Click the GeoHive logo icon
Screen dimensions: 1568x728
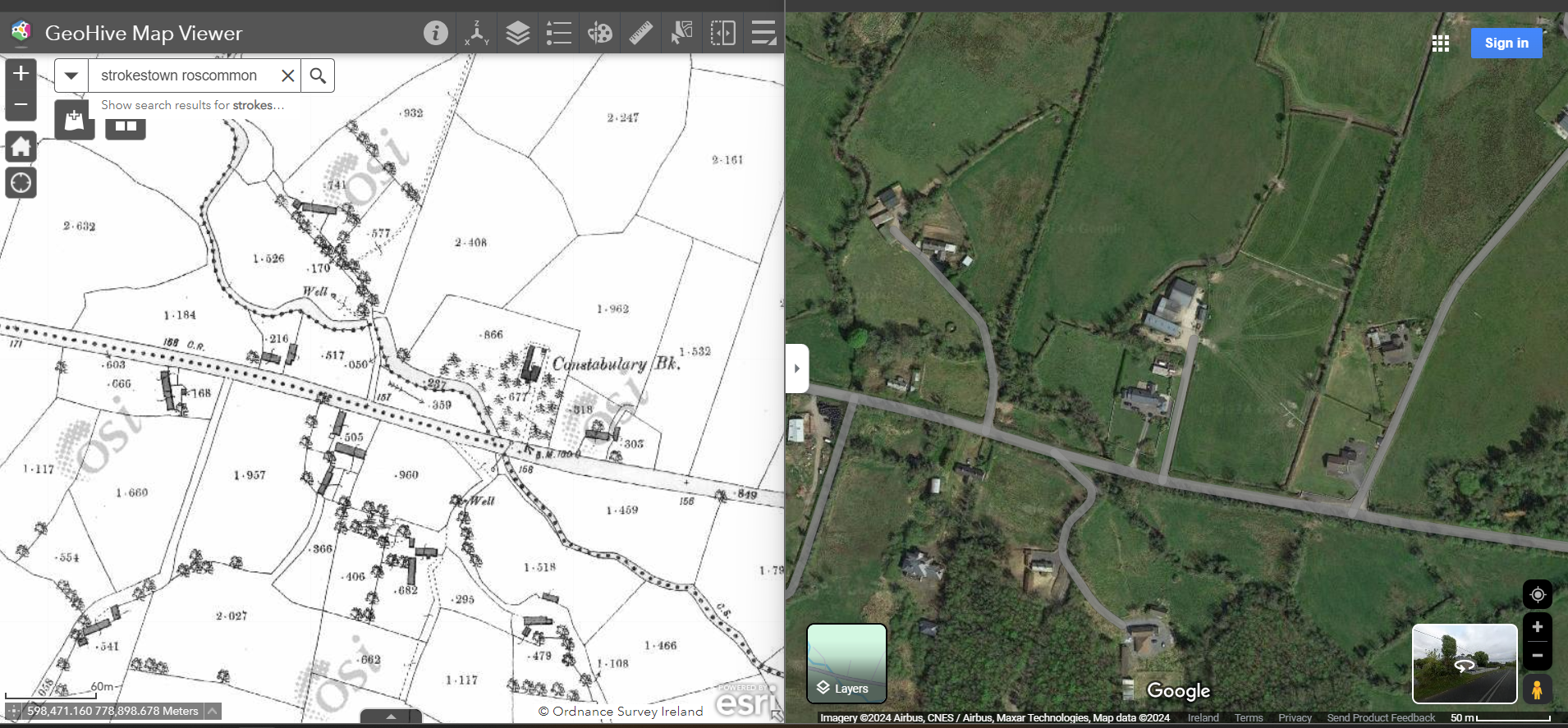(21, 33)
